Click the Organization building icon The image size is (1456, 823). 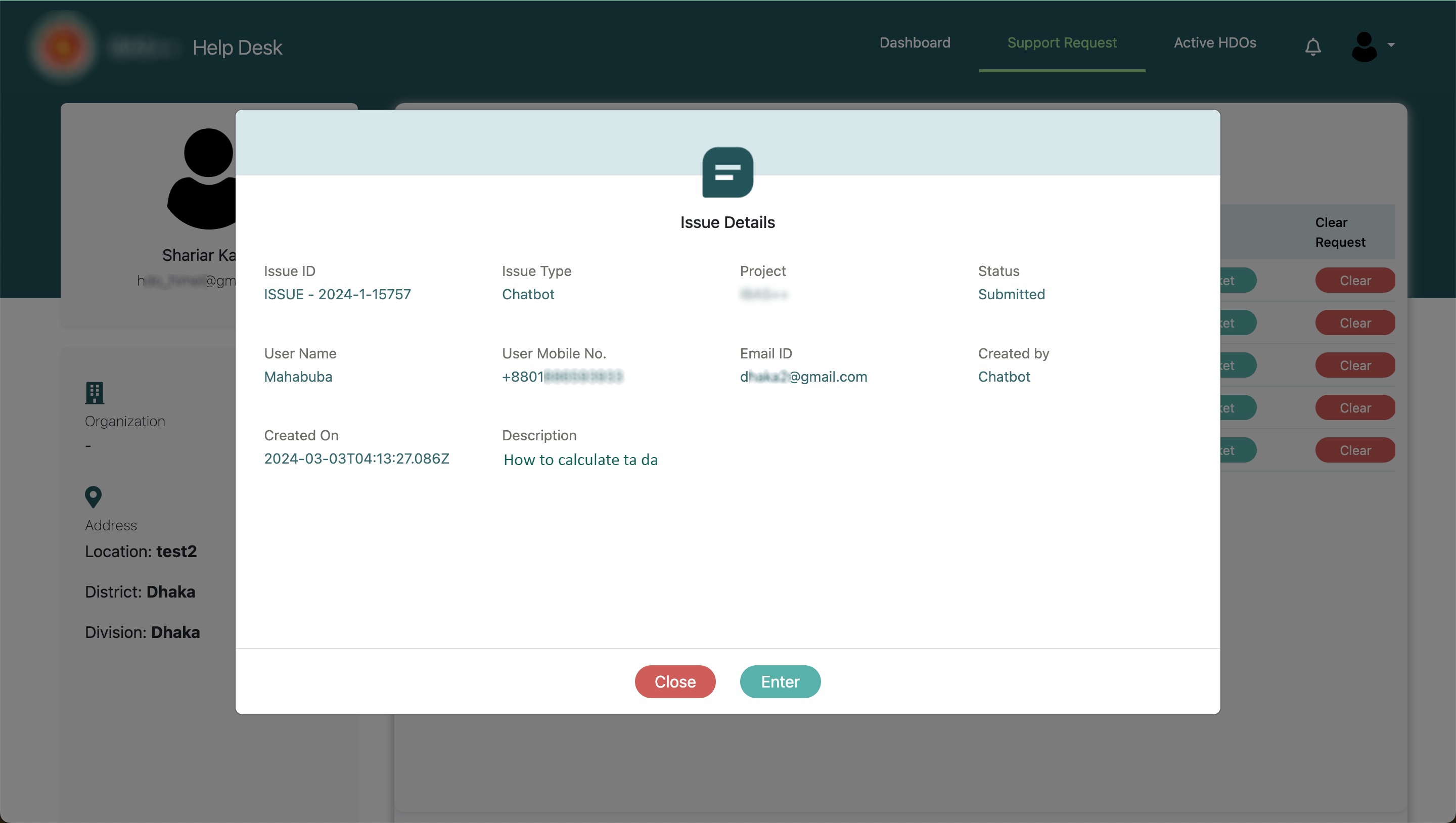pos(95,393)
